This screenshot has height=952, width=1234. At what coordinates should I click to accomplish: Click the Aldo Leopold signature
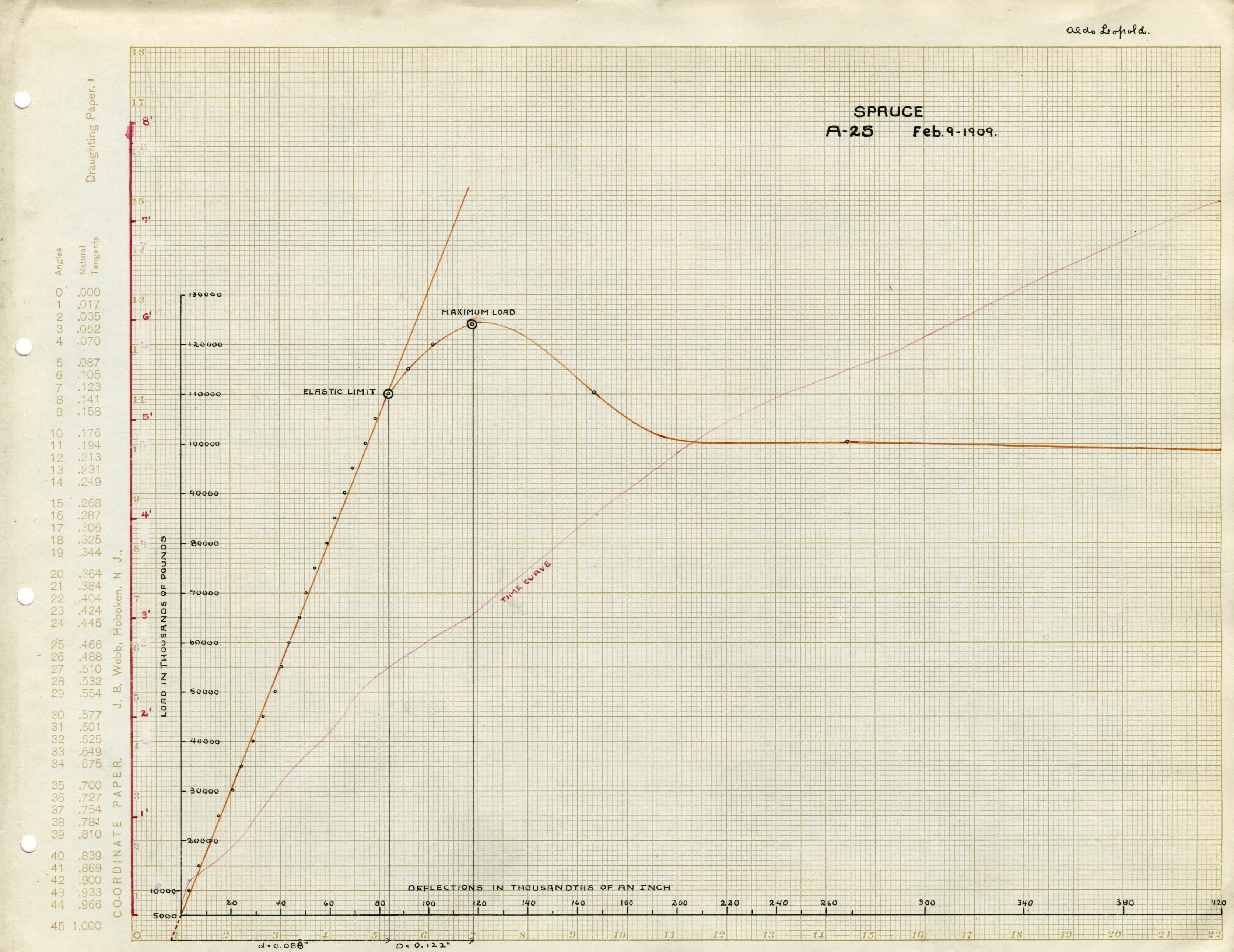pyautogui.click(x=1107, y=31)
